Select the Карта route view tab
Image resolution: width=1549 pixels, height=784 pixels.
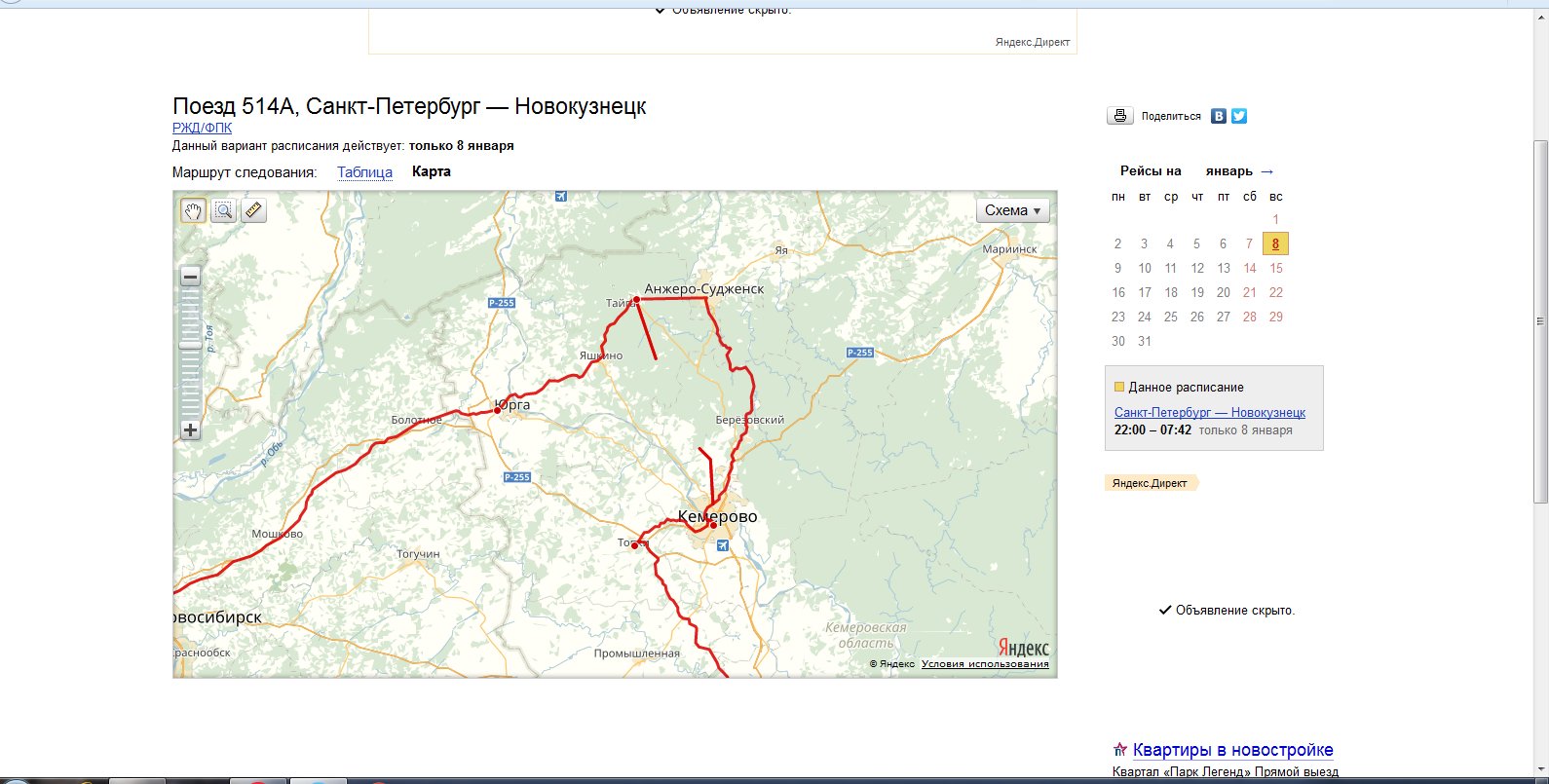431,171
